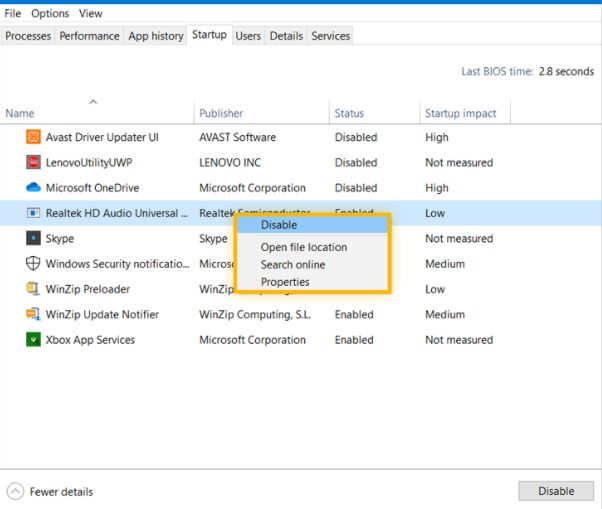602x509 pixels.
Task: Click Enabled status in WinZip Update Notifier row
Action: tap(354, 314)
